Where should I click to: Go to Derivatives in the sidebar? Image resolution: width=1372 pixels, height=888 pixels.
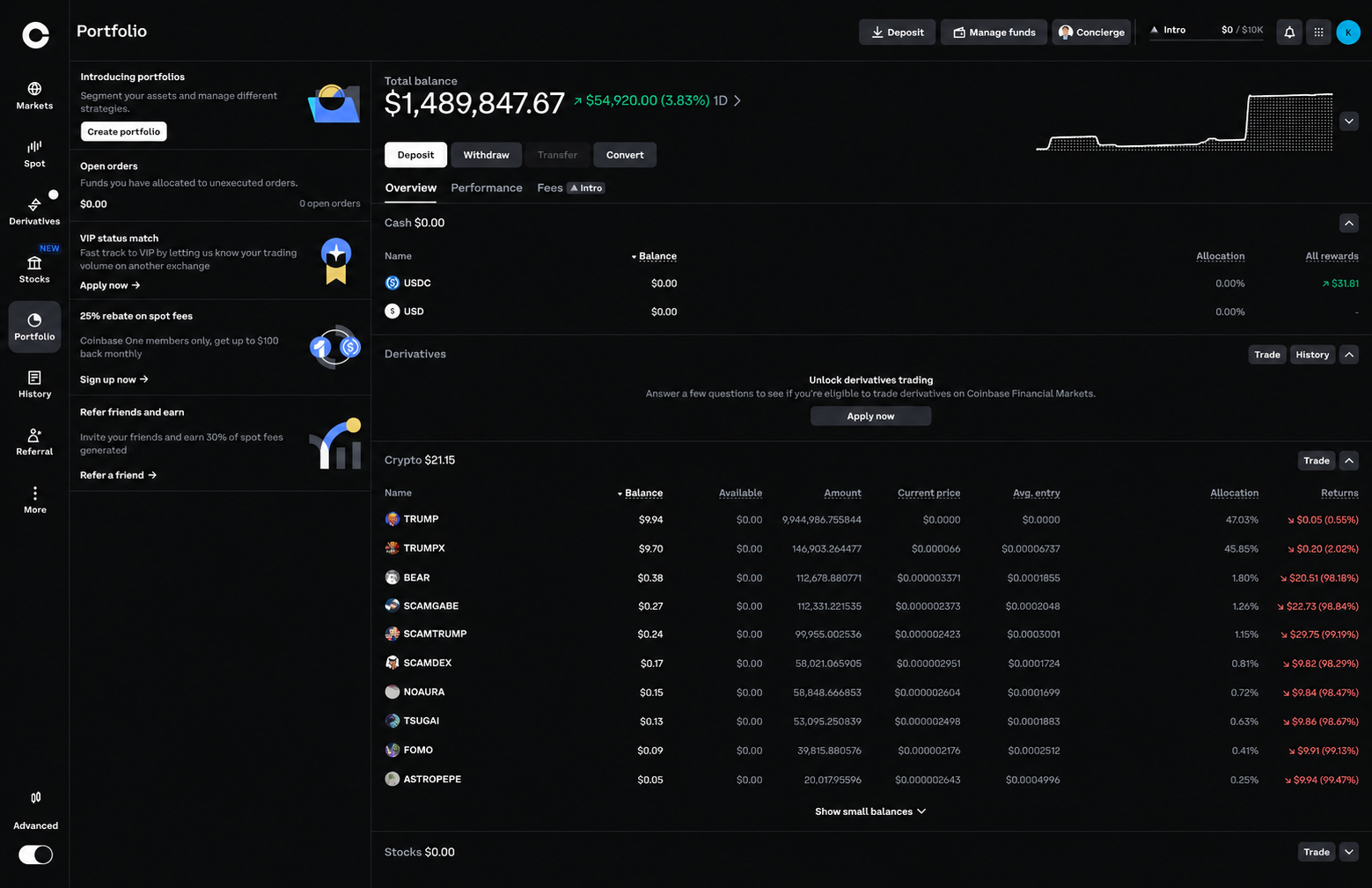(x=34, y=211)
